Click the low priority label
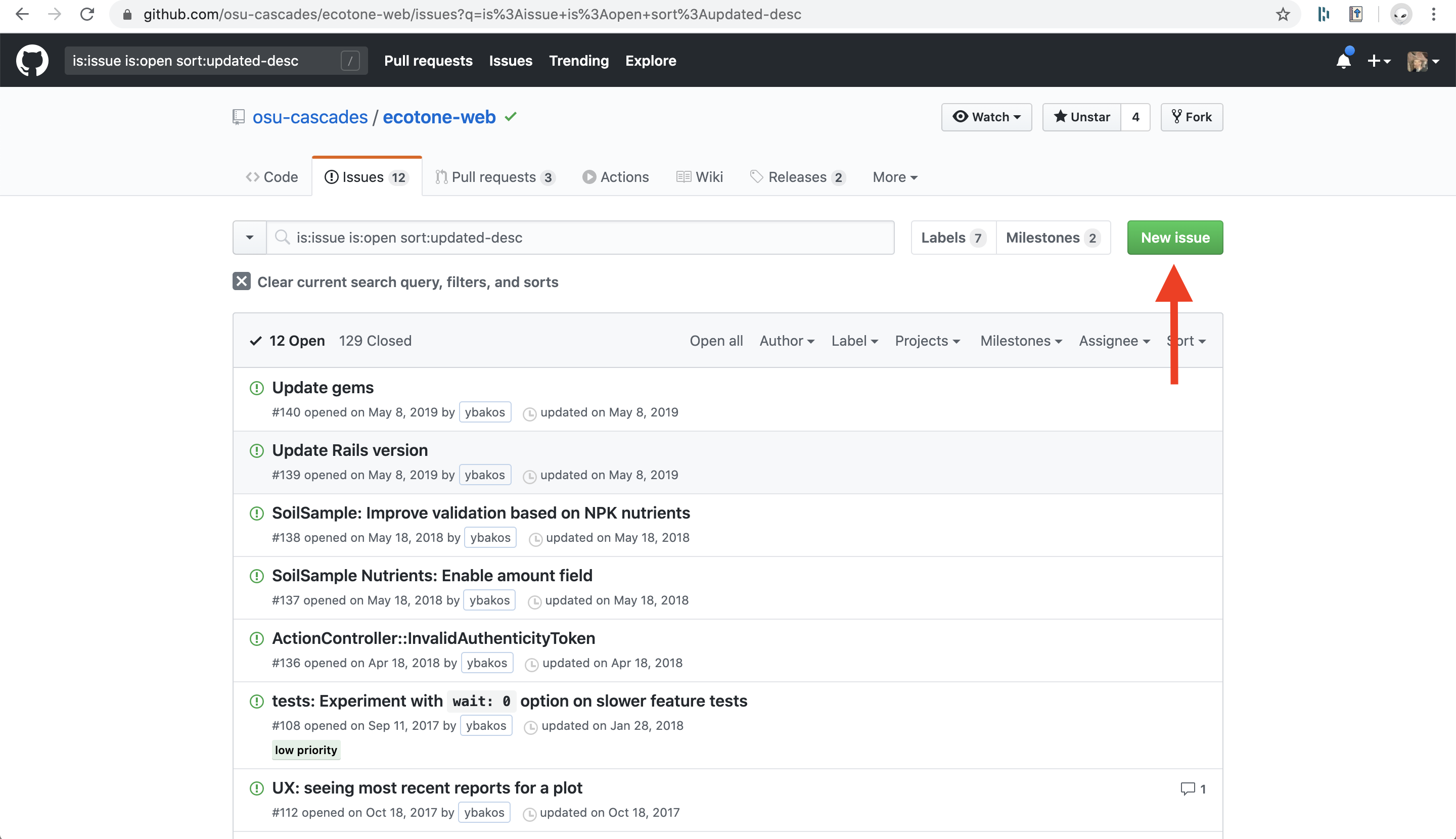This screenshot has height=839, width=1456. click(x=306, y=750)
